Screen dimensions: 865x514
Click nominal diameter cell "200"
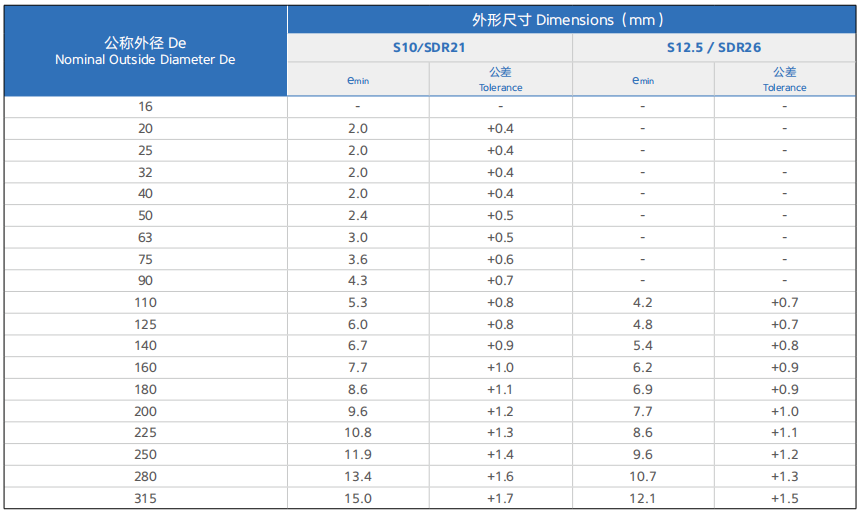click(146, 411)
